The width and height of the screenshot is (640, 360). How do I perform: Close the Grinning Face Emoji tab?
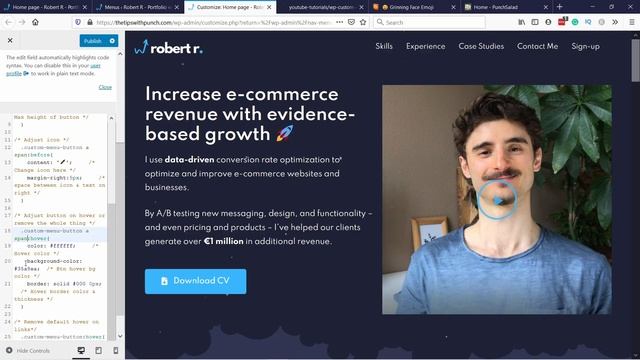[453, 7]
